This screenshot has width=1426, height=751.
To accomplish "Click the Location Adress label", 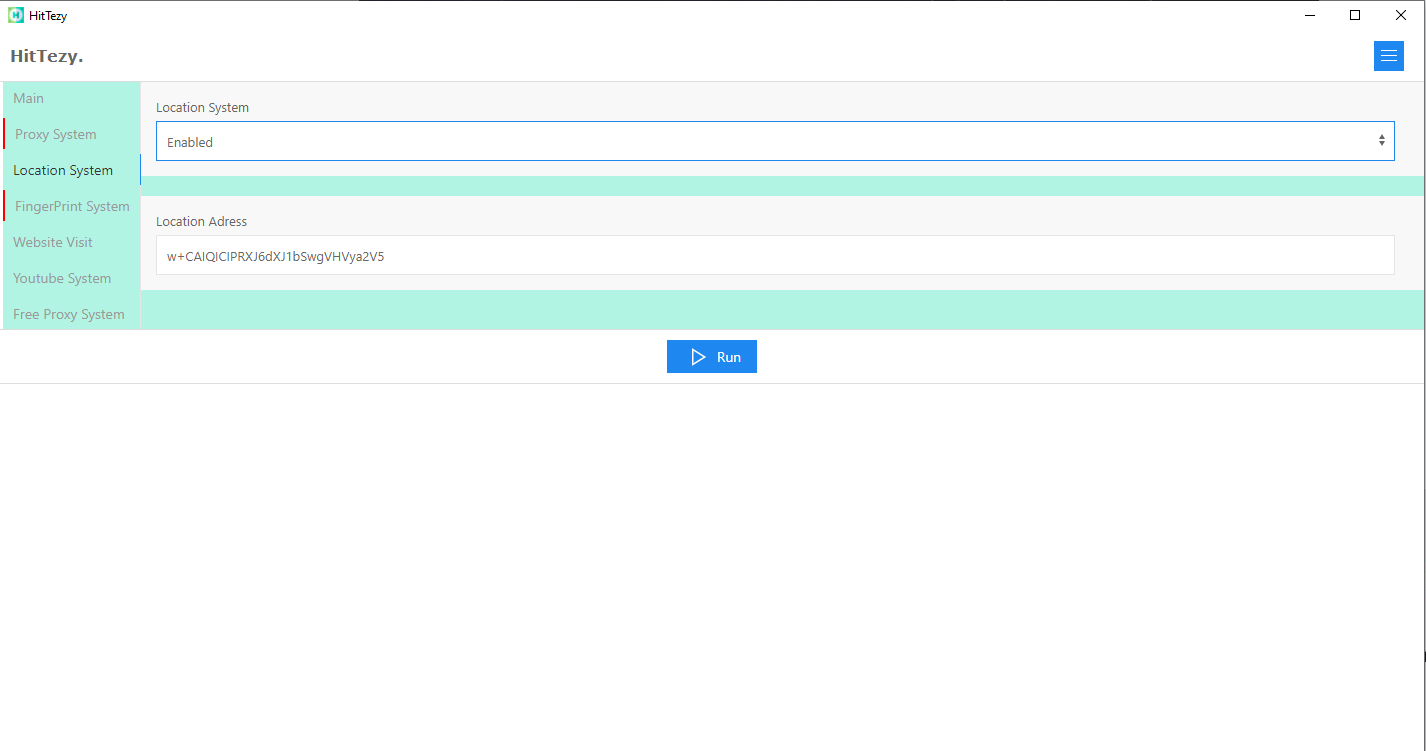I will click(x=201, y=221).
